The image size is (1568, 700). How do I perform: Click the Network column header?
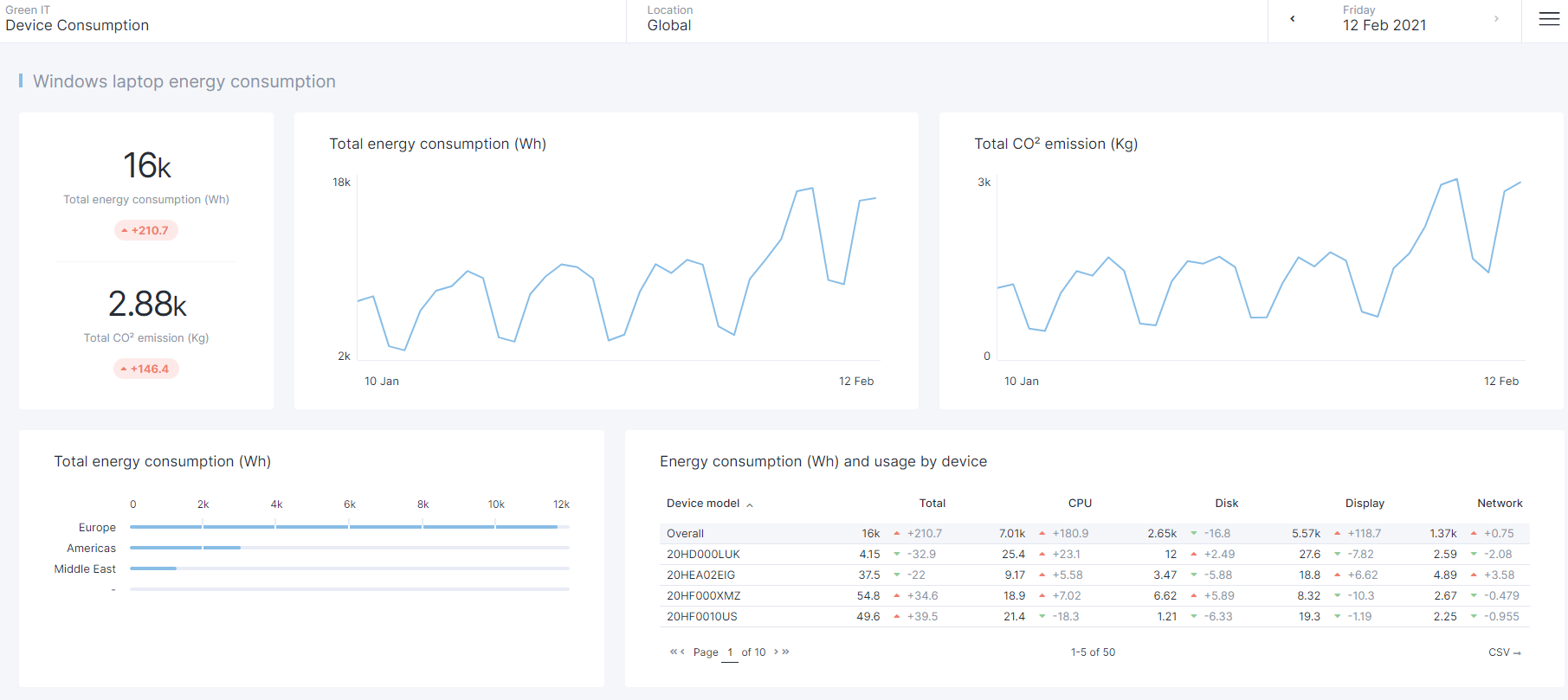click(x=1500, y=504)
